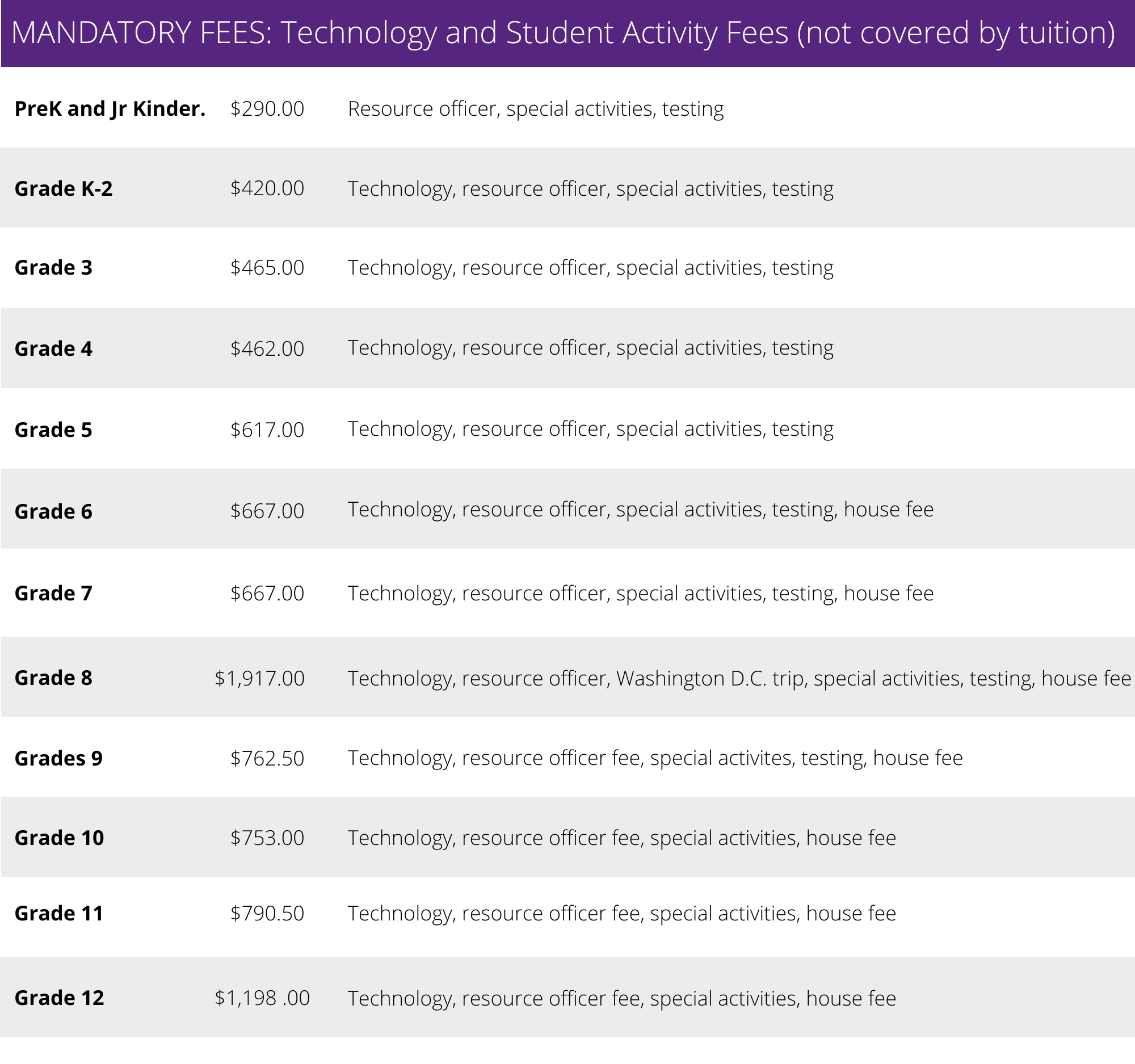Image resolution: width=1135 pixels, height=1064 pixels.
Task: Click 'Resource officer, special activities, testing' description
Action: (x=536, y=109)
